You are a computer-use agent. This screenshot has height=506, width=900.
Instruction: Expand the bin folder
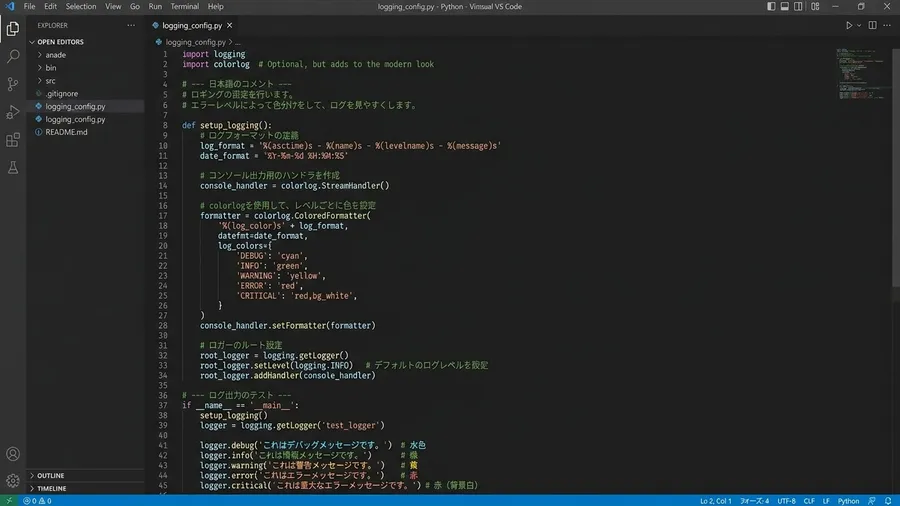[x=51, y=68]
